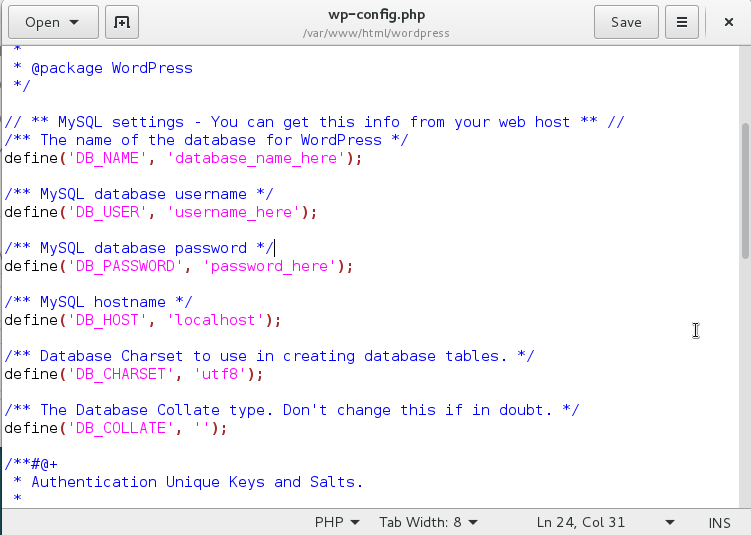
Task: Click the vertical scrollbar thumb
Action: pyautogui.click(x=745, y=191)
